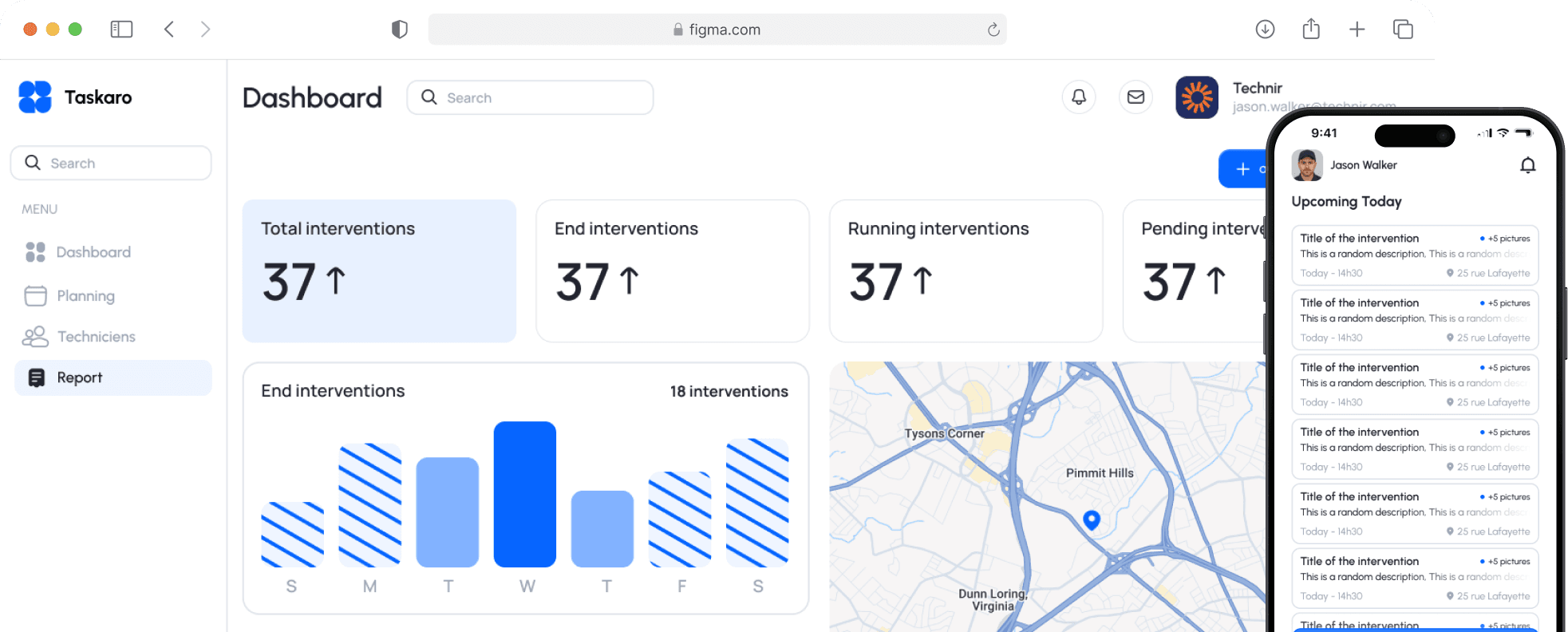Open the privacy shield icon in Safari
The height and width of the screenshot is (632, 1568).
pyautogui.click(x=400, y=30)
